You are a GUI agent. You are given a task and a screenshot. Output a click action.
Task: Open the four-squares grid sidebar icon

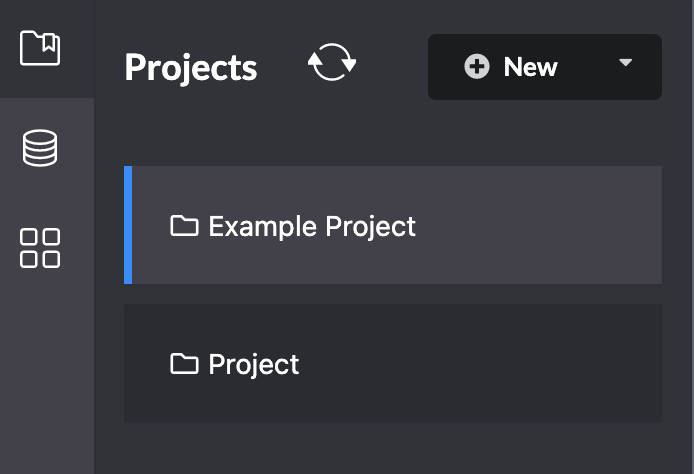click(40, 248)
